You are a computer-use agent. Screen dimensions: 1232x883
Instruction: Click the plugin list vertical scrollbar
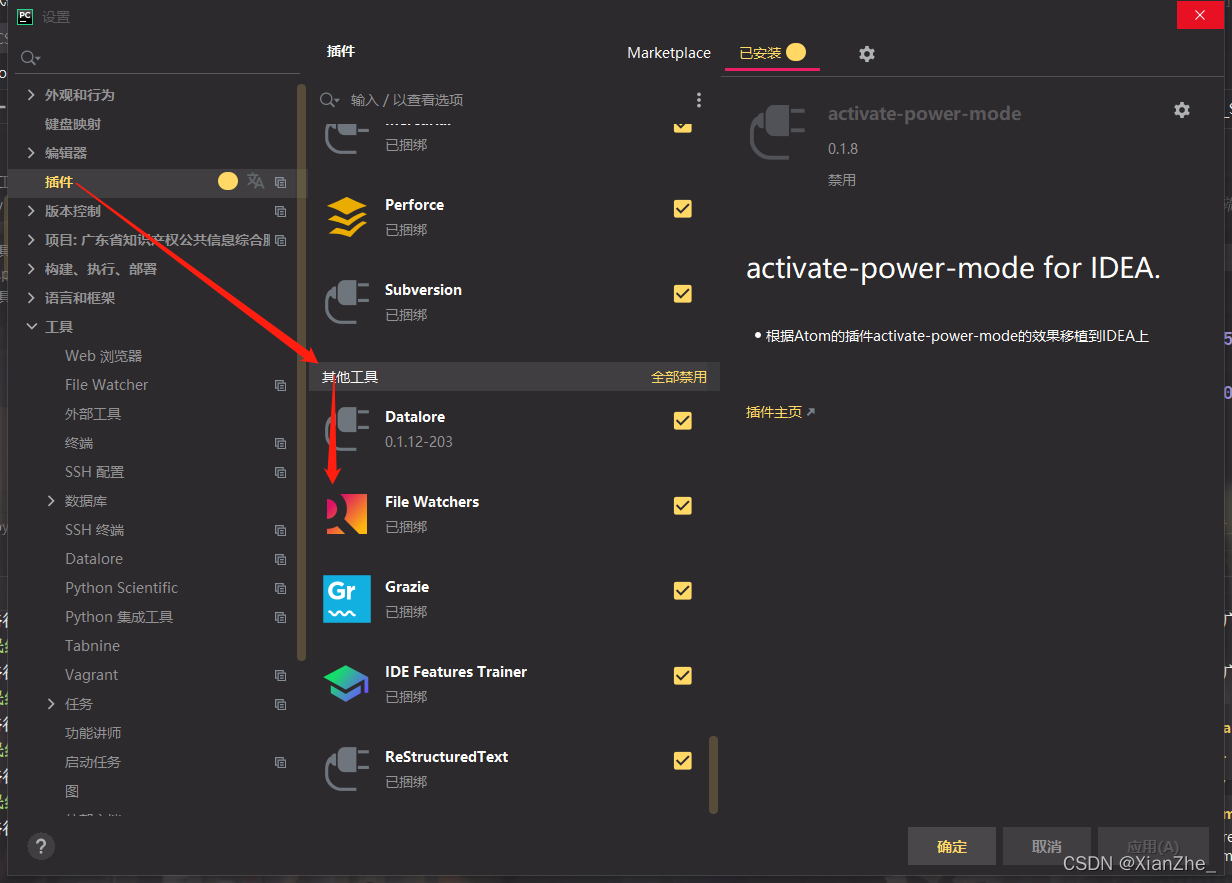pos(713,775)
